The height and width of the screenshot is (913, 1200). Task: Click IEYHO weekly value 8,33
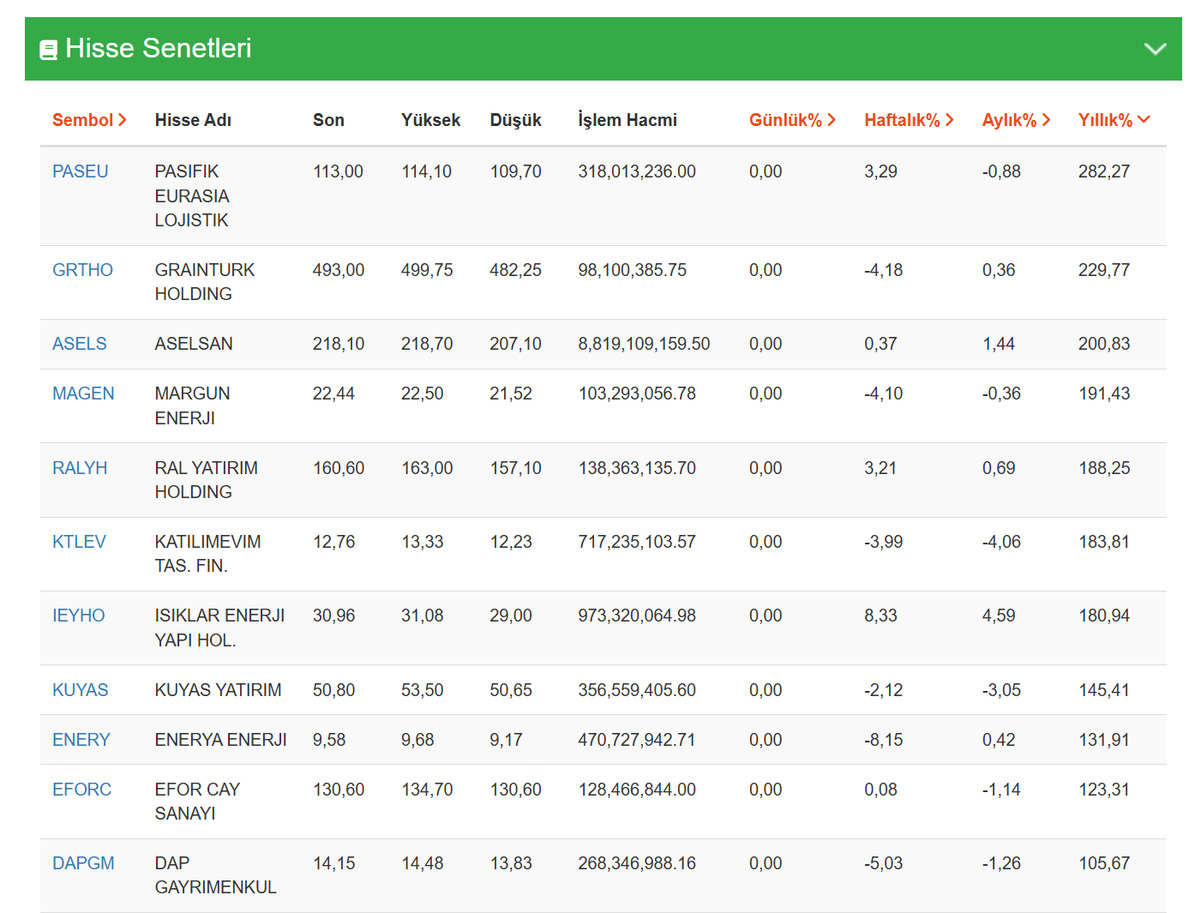pos(881,616)
